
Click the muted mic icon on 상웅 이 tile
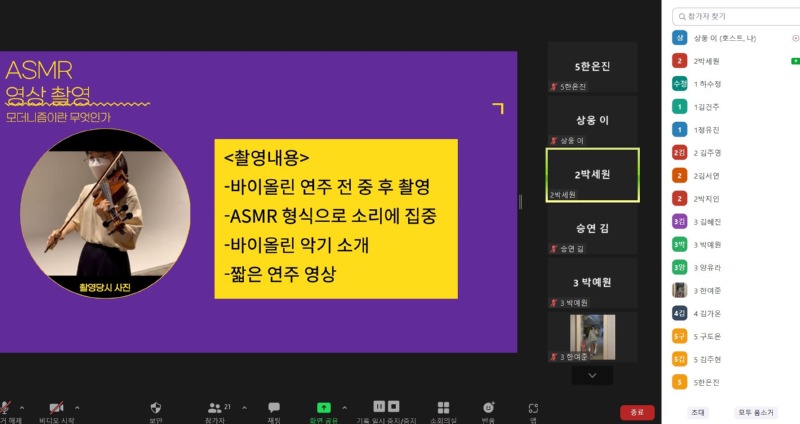(554, 141)
